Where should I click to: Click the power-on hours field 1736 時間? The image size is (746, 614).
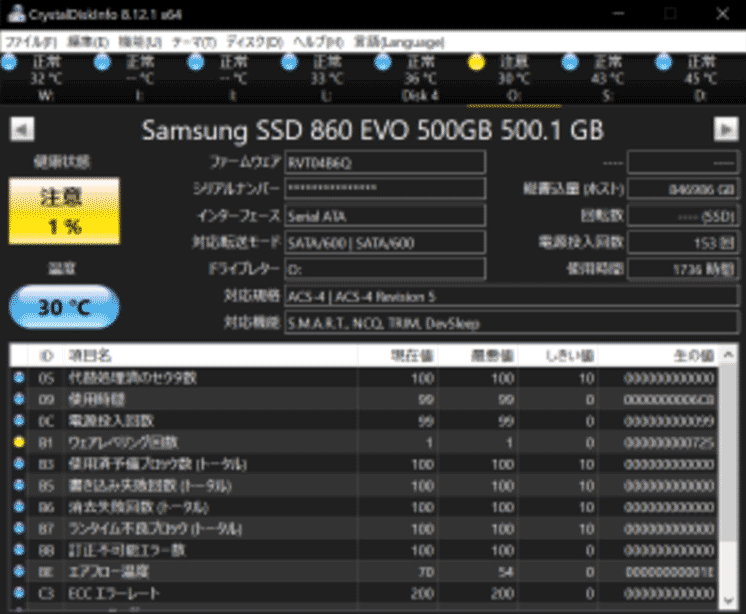[683, 269]
